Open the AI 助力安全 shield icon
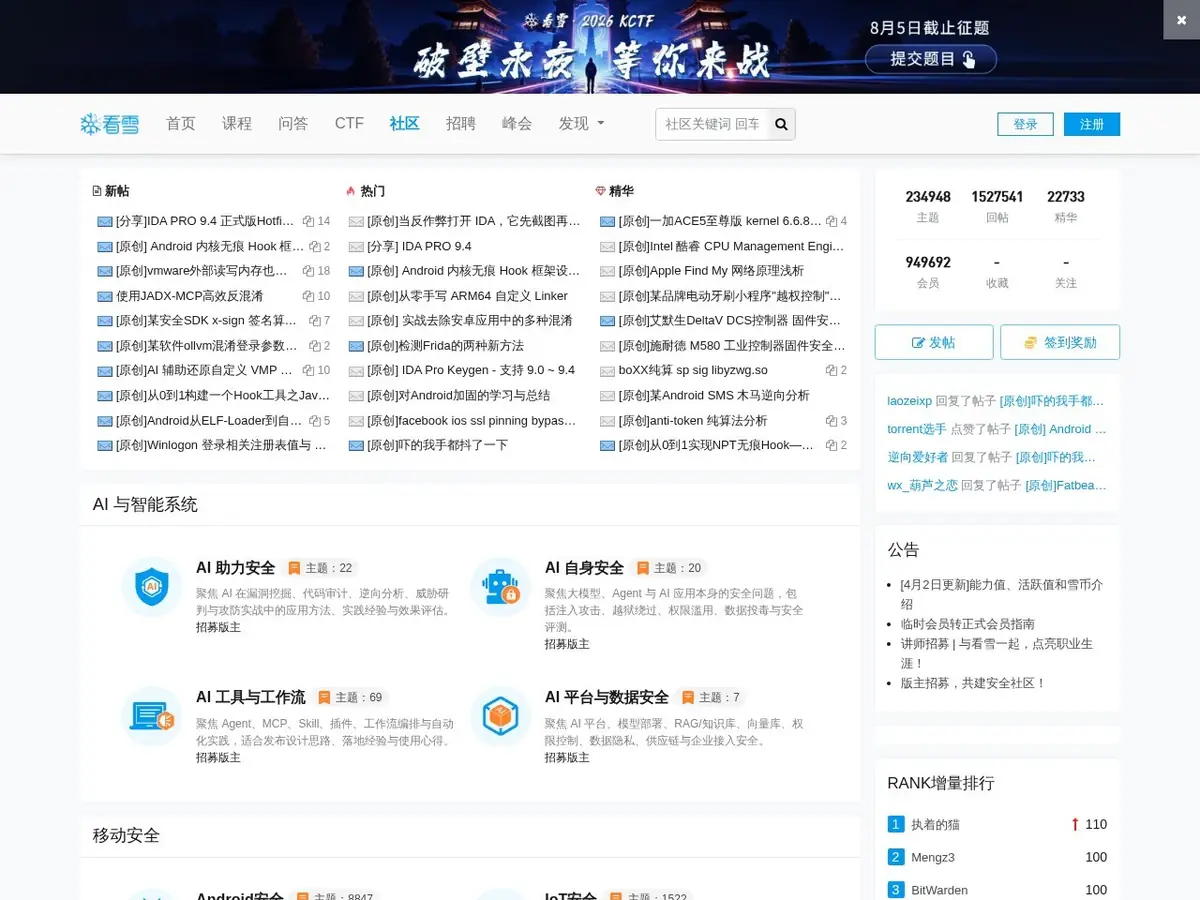The width and height of the screenshot is (1200, 900). click(151, 587)
